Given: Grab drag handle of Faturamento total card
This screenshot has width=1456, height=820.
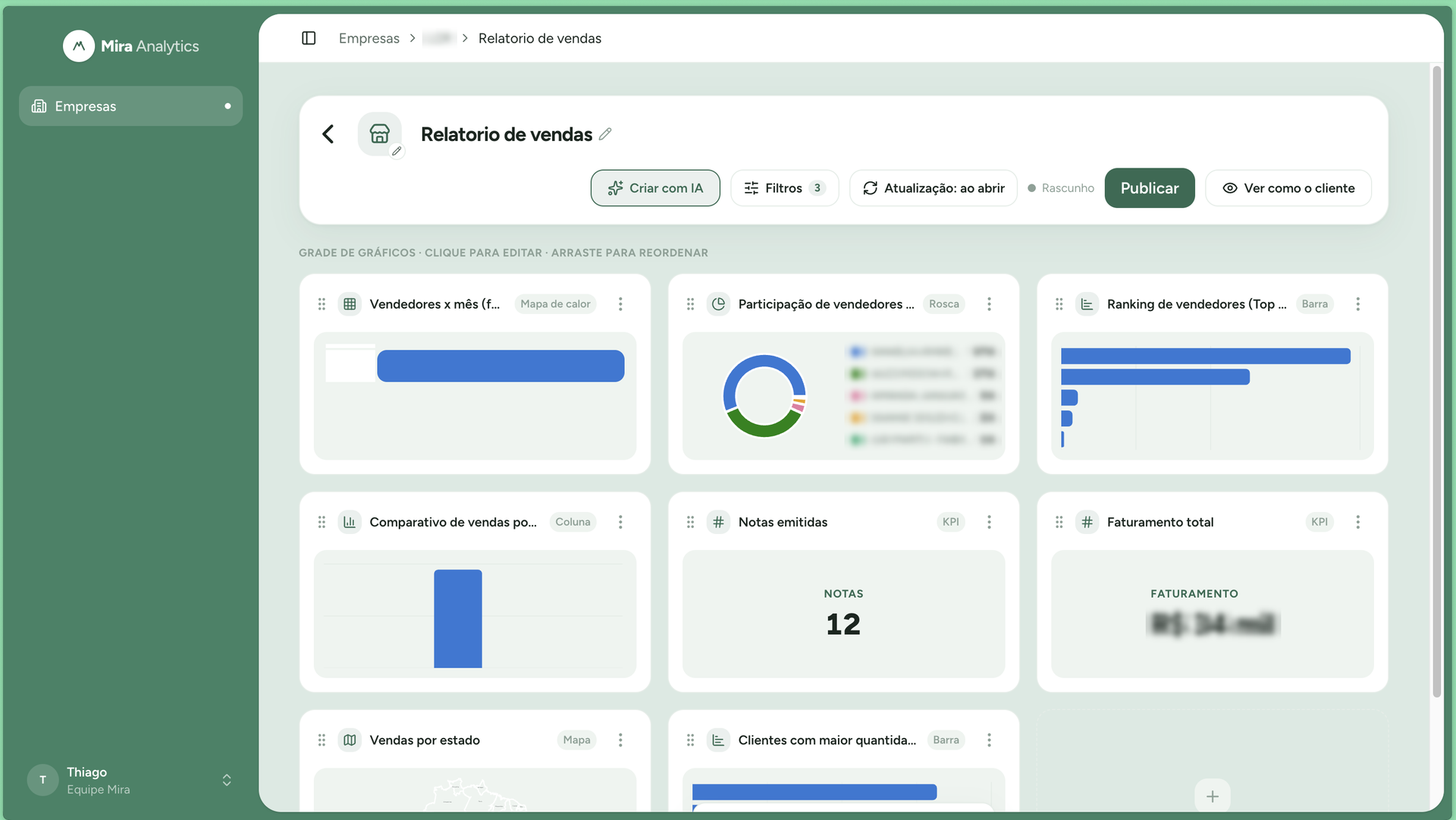Looking at the screenshot, I should 1059,522.
